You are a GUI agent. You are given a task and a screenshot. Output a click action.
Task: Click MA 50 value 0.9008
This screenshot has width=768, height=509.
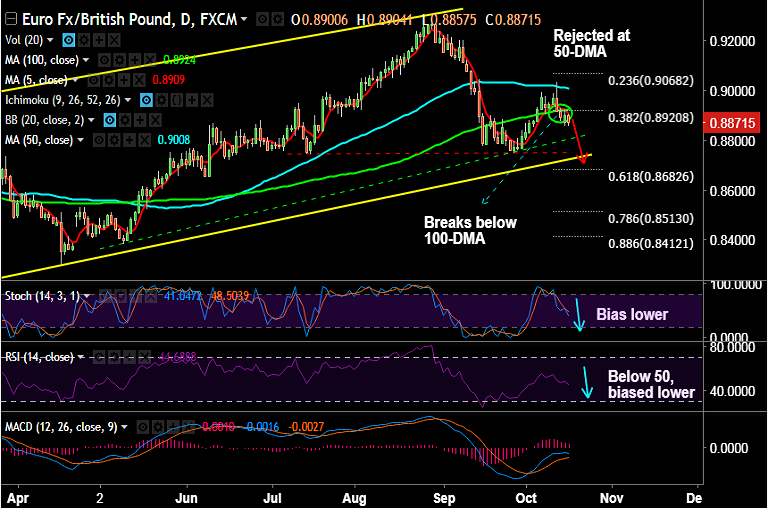point(173,141)
